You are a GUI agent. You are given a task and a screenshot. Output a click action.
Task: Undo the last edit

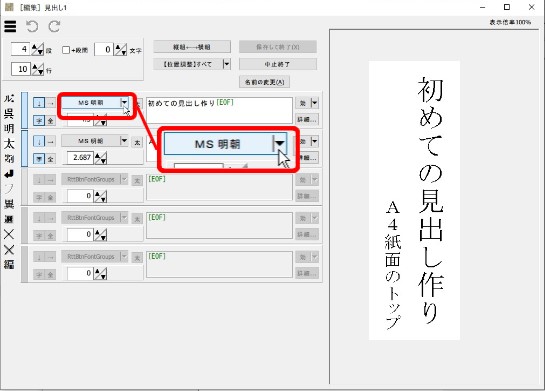(x=32, y=26)
